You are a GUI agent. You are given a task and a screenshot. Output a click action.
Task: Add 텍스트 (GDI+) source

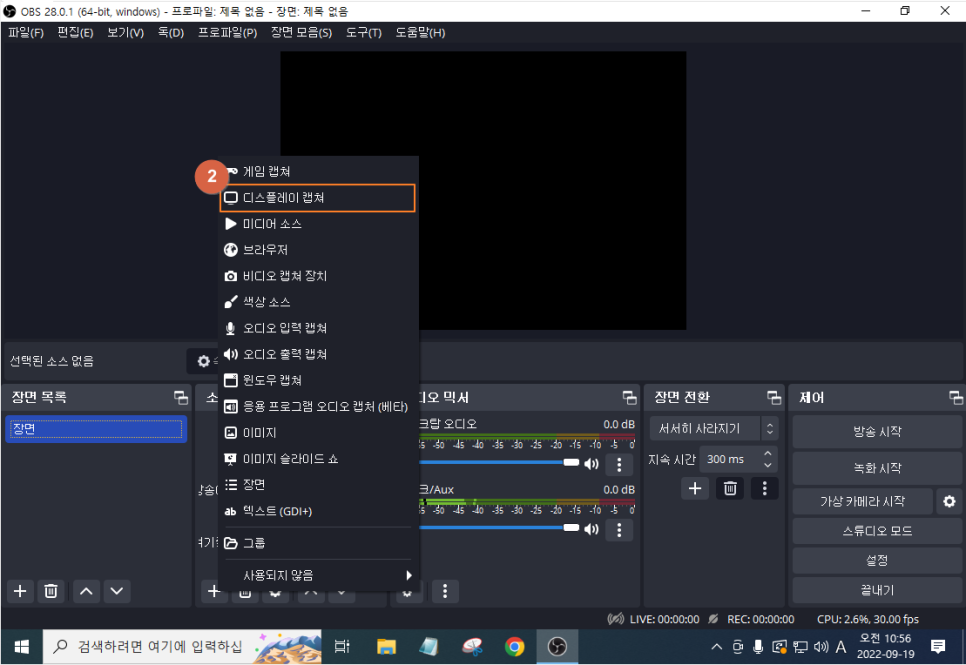pos(318,511)
